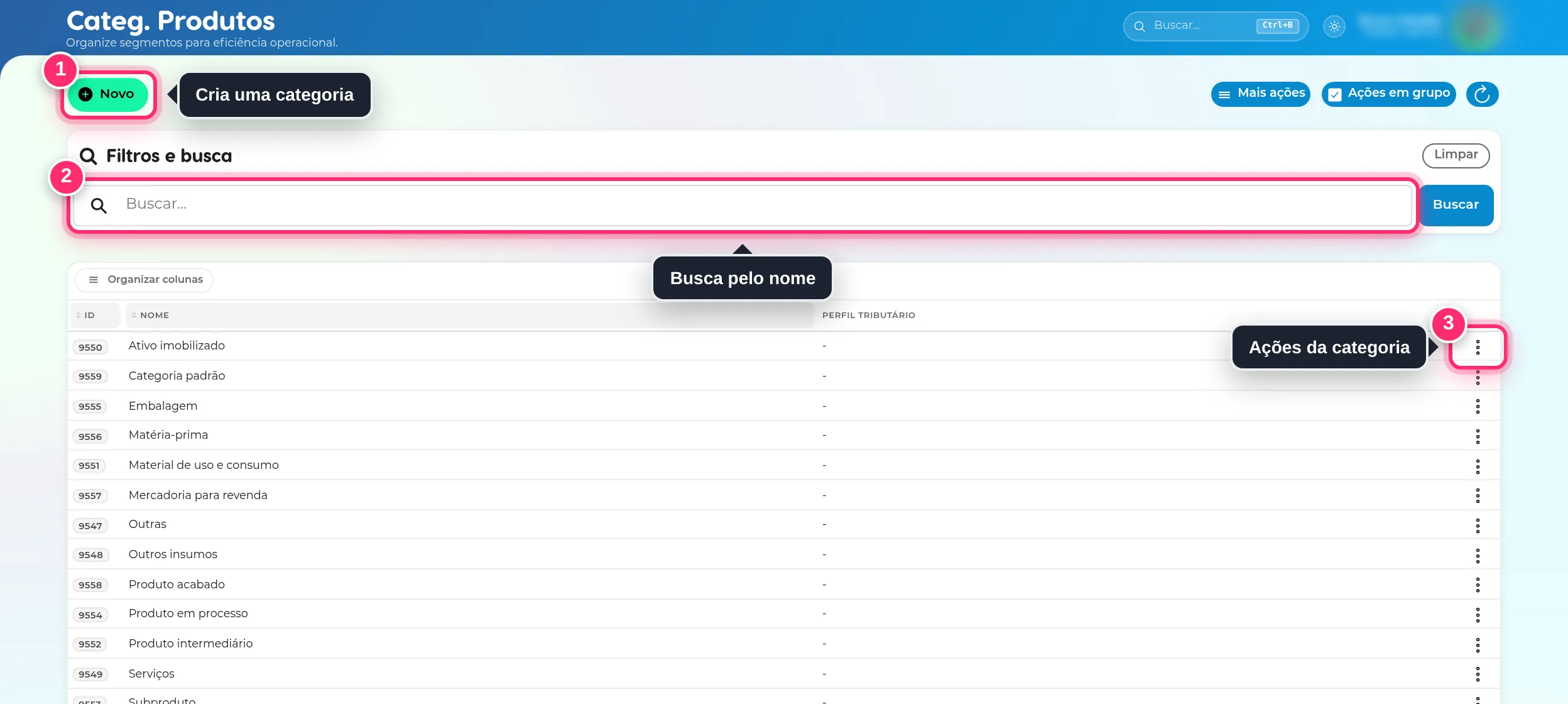Click the magnifier icon in search input
This screenshot has width=1568, height=704.
click(99, 206)
